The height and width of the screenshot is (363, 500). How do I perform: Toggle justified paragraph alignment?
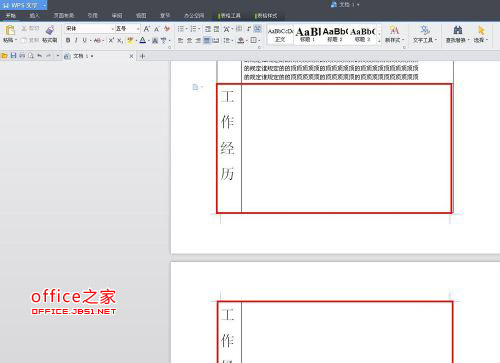[207, 41]
